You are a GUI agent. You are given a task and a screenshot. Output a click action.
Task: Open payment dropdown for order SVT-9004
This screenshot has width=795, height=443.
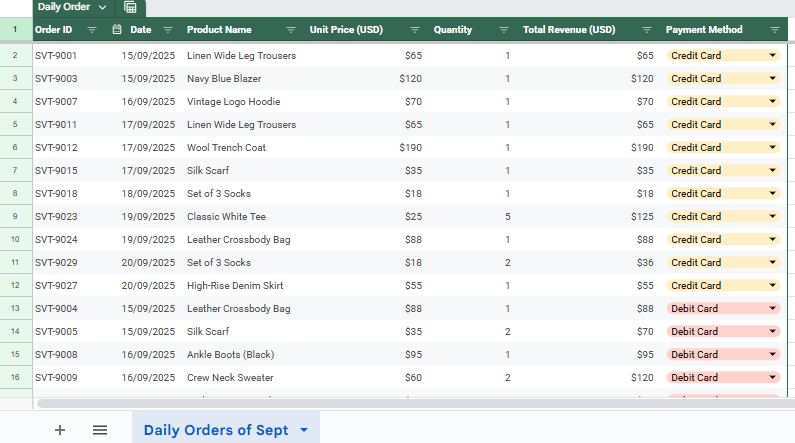click(x=772, y=308)
